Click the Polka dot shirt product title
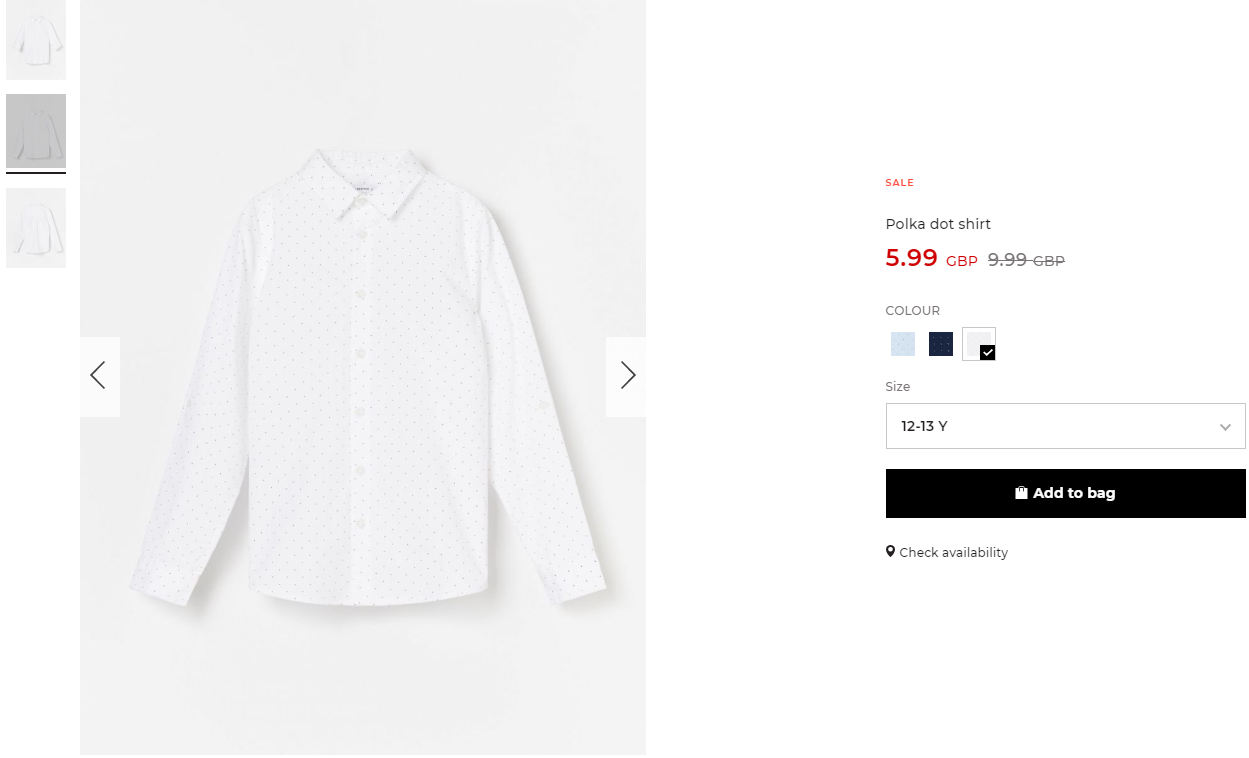Image resolution: width=1249 pixels, height=758 pixels. (938, 224)
